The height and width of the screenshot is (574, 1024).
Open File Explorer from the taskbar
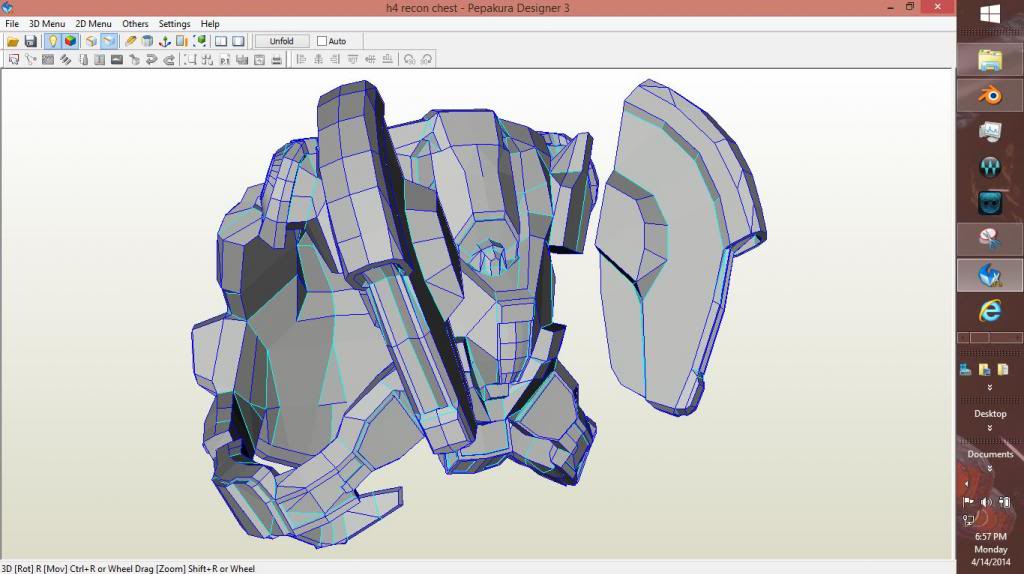[990, 60]
